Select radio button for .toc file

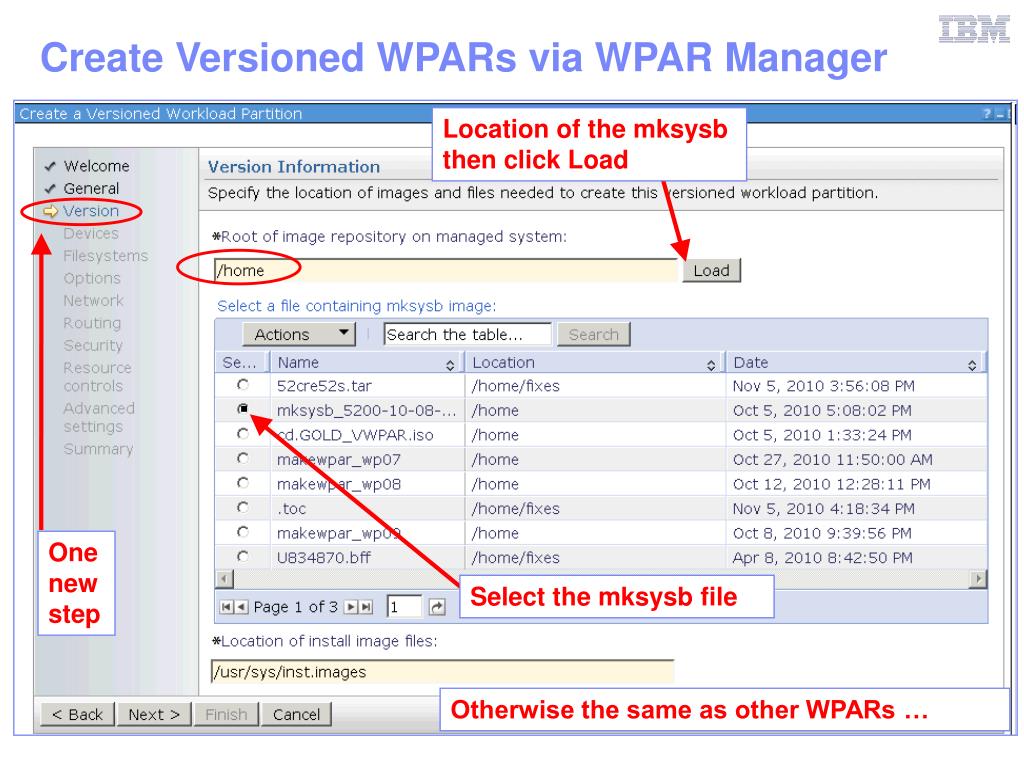point(243,507)
